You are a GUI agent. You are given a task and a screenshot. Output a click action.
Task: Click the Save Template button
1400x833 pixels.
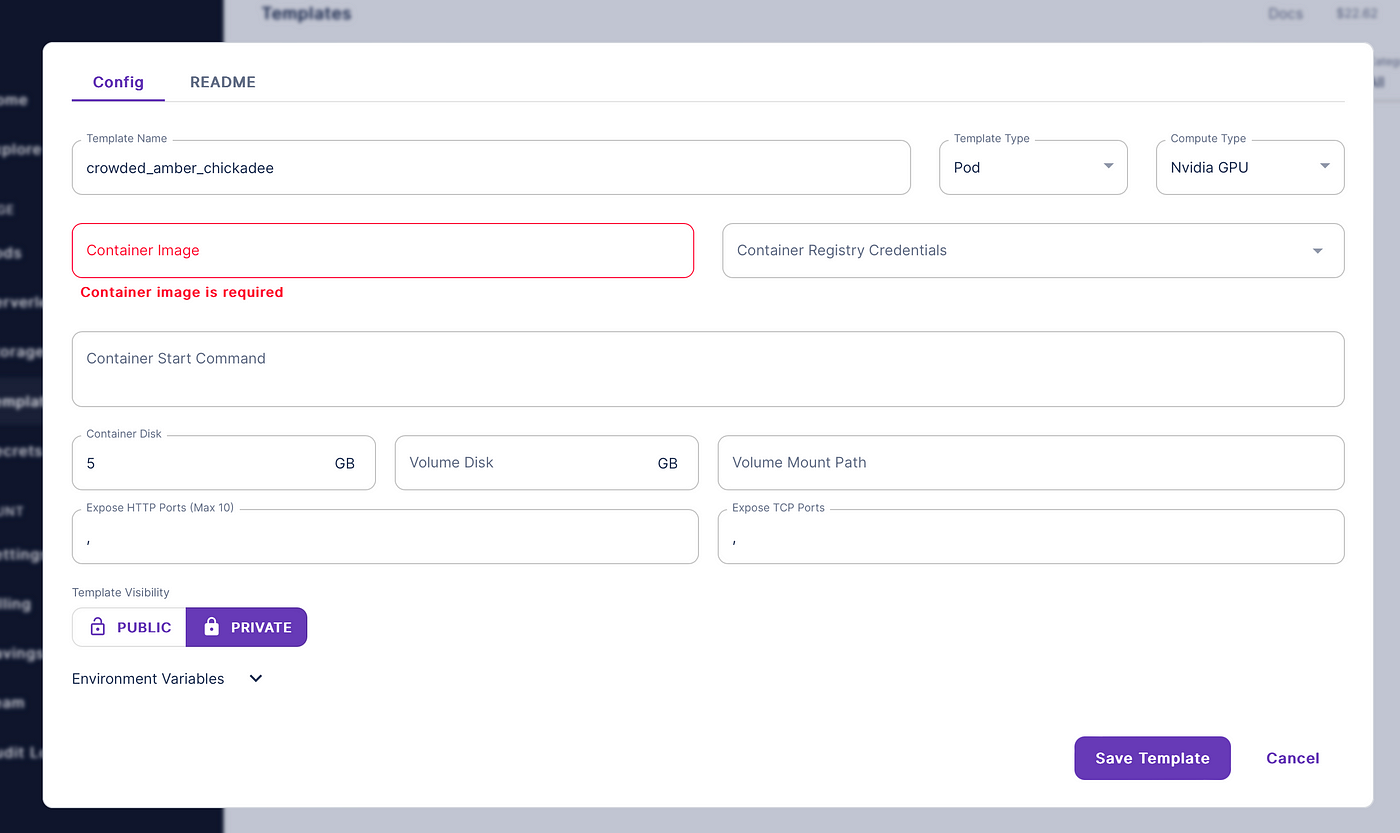coord(1152,758)
